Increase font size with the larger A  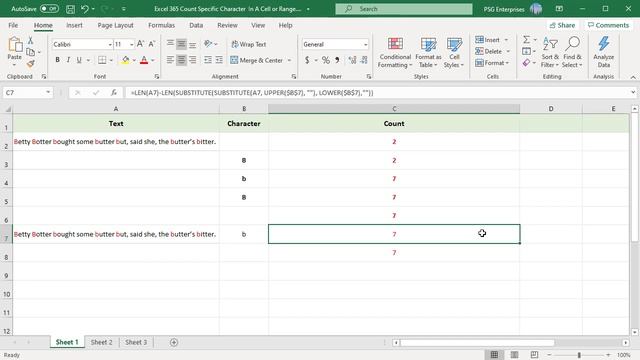coord(140,44)
